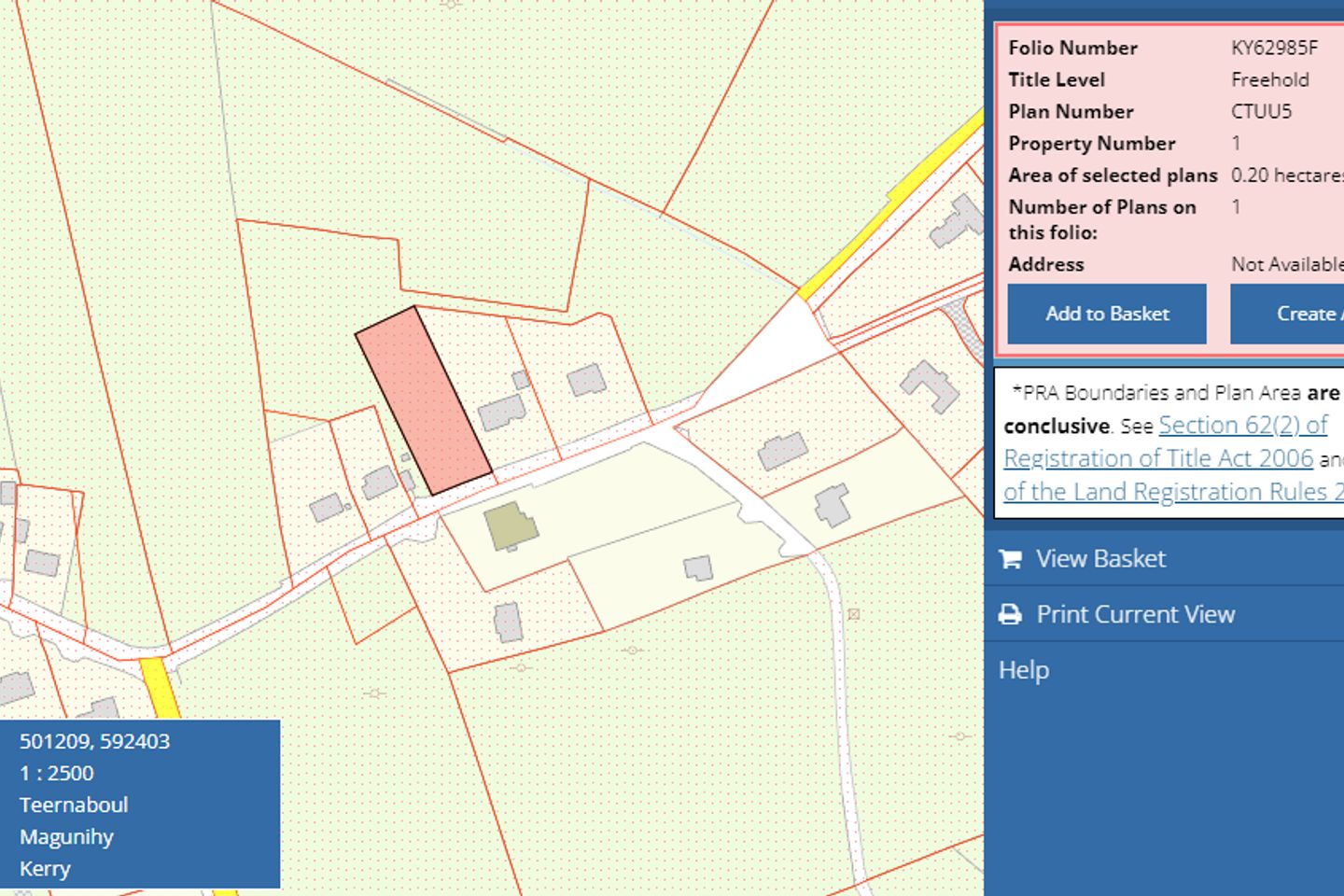Click the coordinates readout 501209, 592403
Image resolution: width=1344 pixels, height=896 pixels.
click(94, 741)
